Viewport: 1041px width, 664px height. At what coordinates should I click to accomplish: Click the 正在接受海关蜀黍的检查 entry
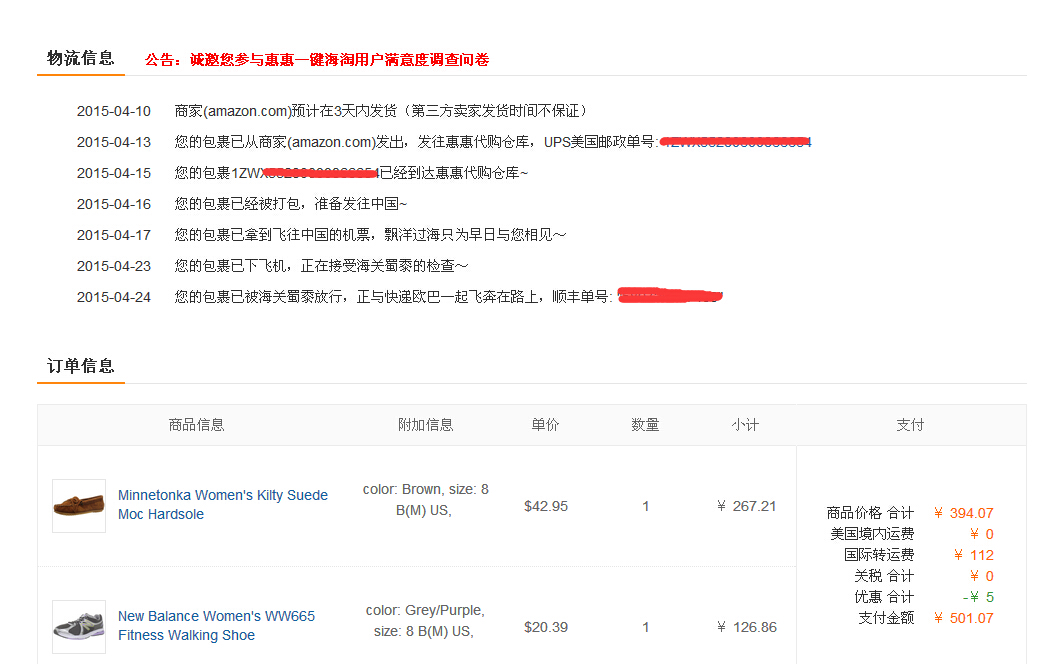point(321,266)
